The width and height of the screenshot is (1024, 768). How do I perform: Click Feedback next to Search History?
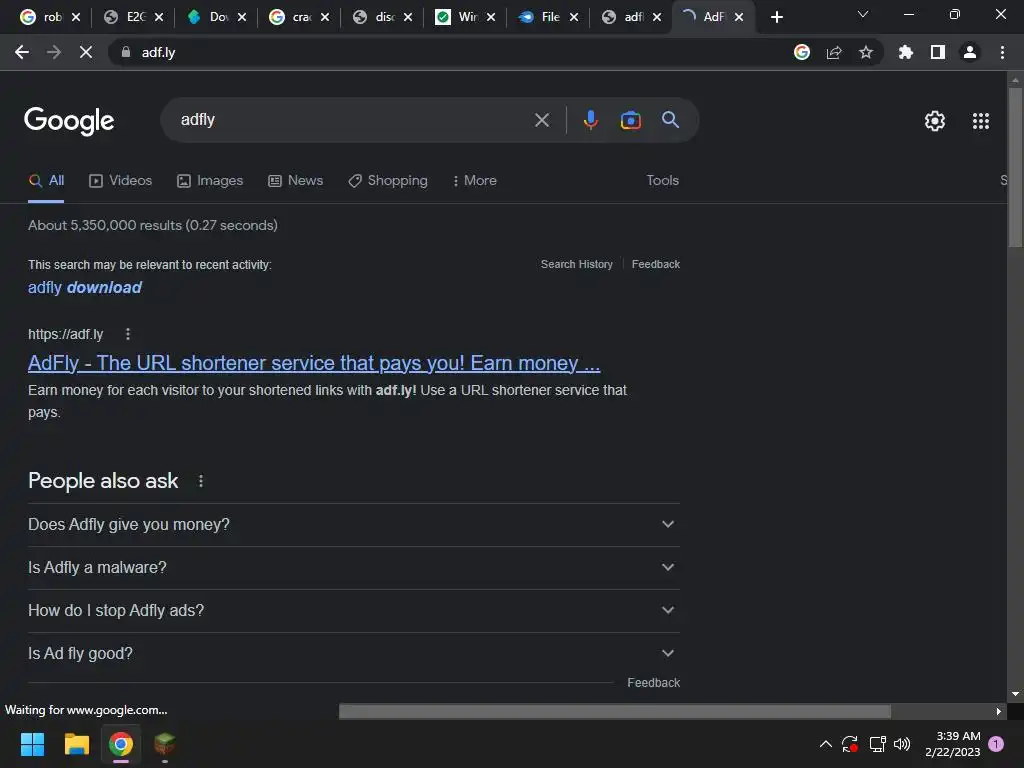[656, 264]
